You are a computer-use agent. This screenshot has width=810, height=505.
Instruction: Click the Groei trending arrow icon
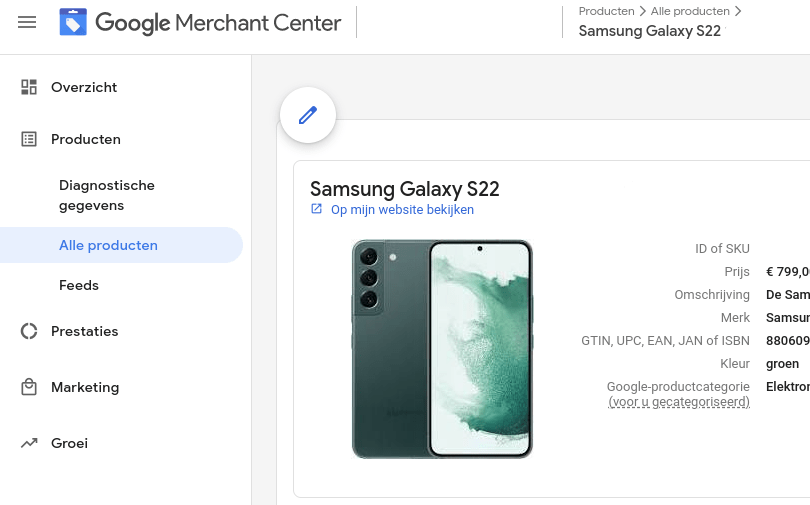point(29,443)
